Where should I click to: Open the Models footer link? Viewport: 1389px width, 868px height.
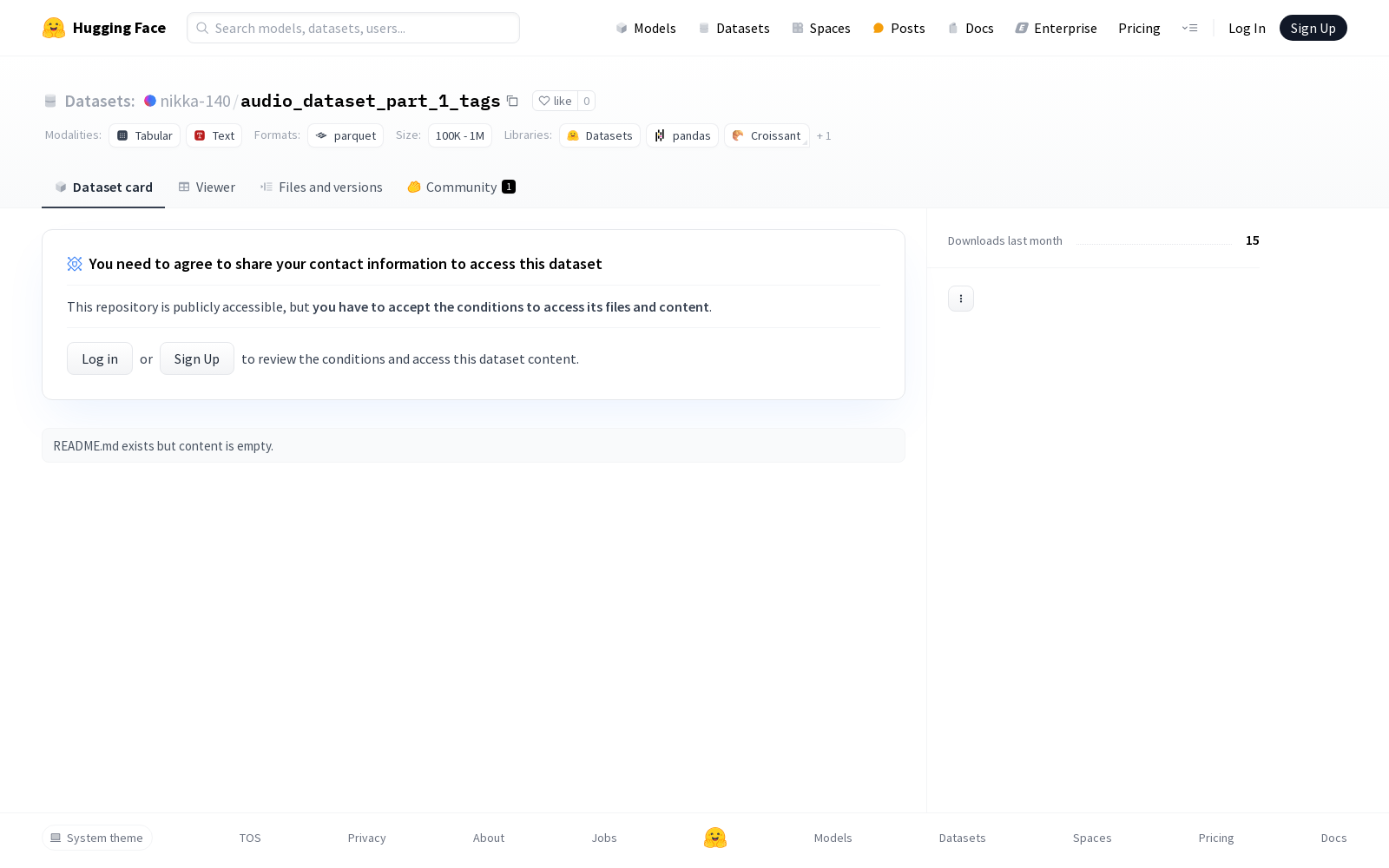pyautogui.click(x=833, y=838)
